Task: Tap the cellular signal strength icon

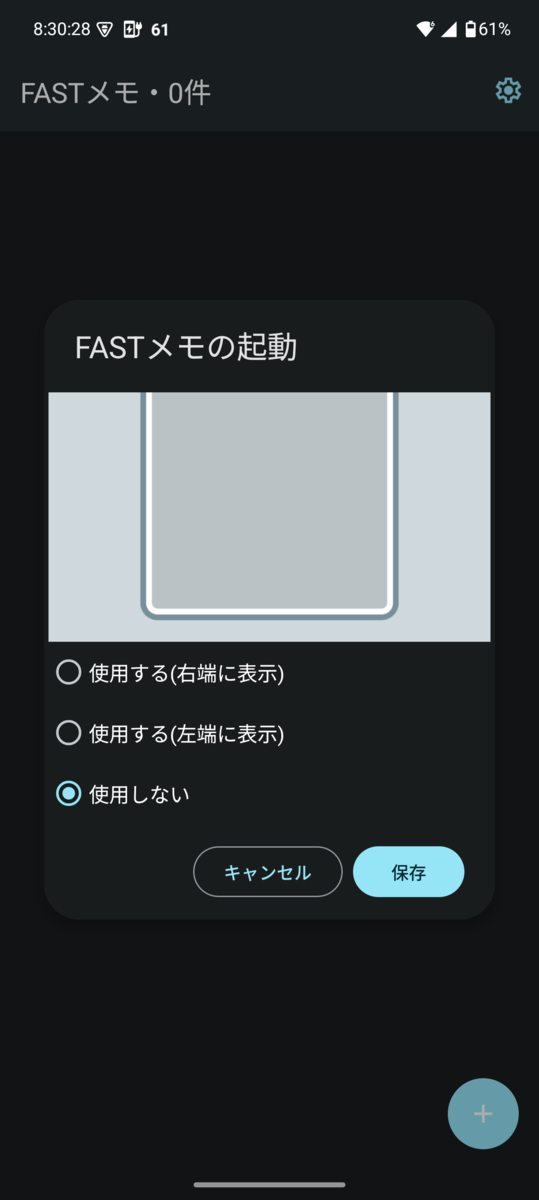Action: (x=449, y=29)
